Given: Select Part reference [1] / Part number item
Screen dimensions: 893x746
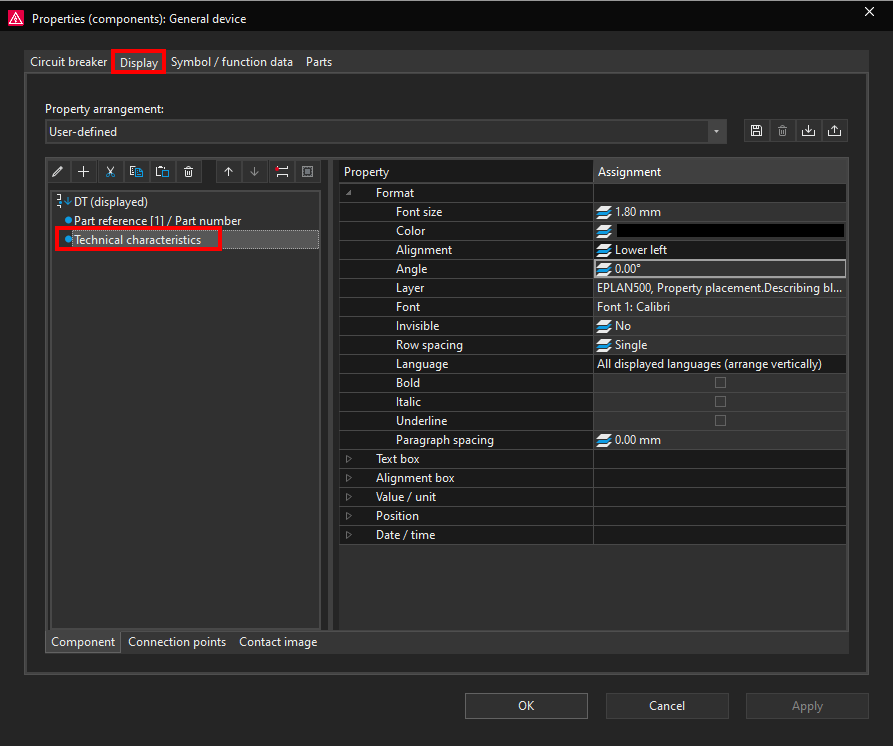Looking at the screenshot, I should tap(157, 221).
